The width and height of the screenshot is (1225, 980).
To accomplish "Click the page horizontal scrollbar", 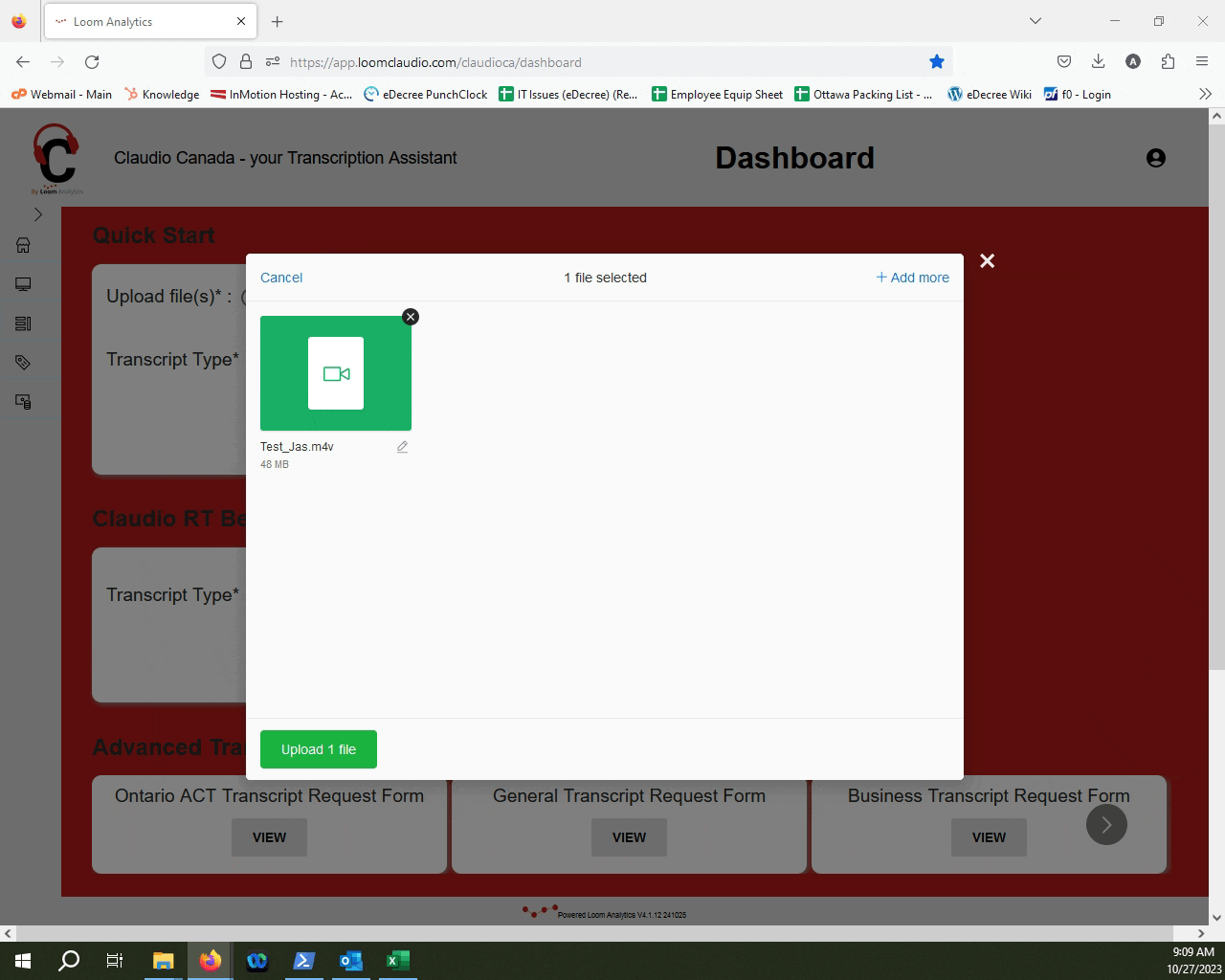I will click(x=593, y=933).
